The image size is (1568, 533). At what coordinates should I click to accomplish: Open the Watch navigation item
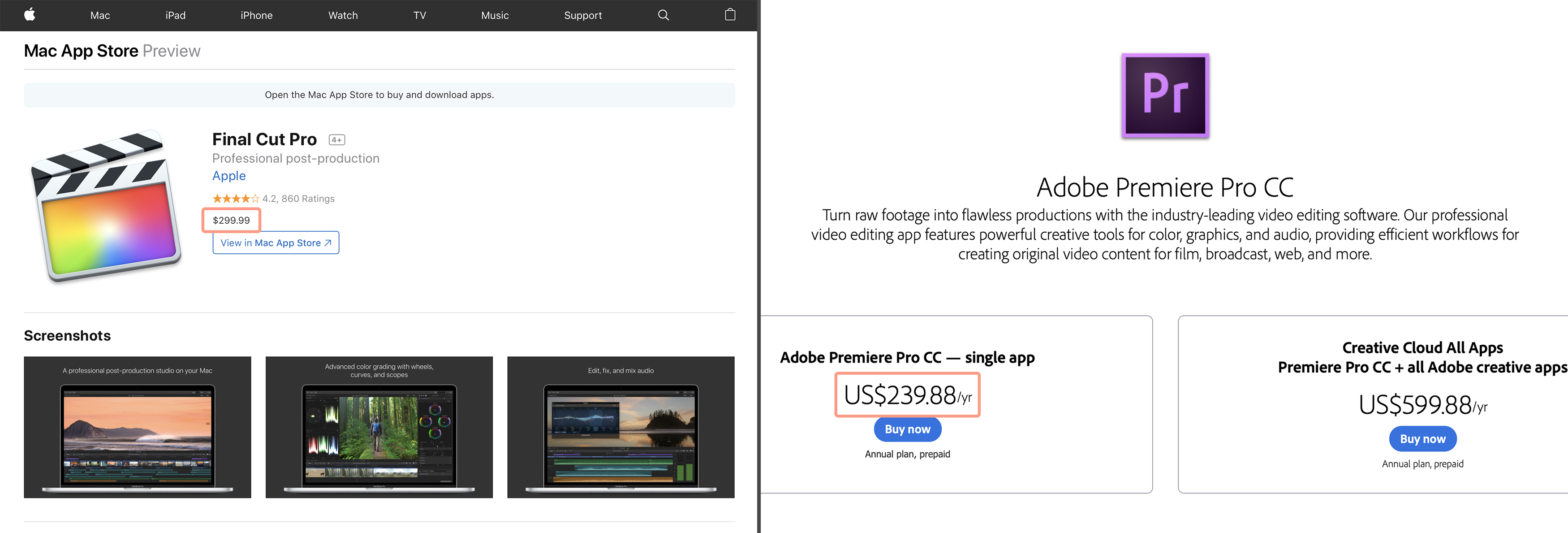[343, 15]
